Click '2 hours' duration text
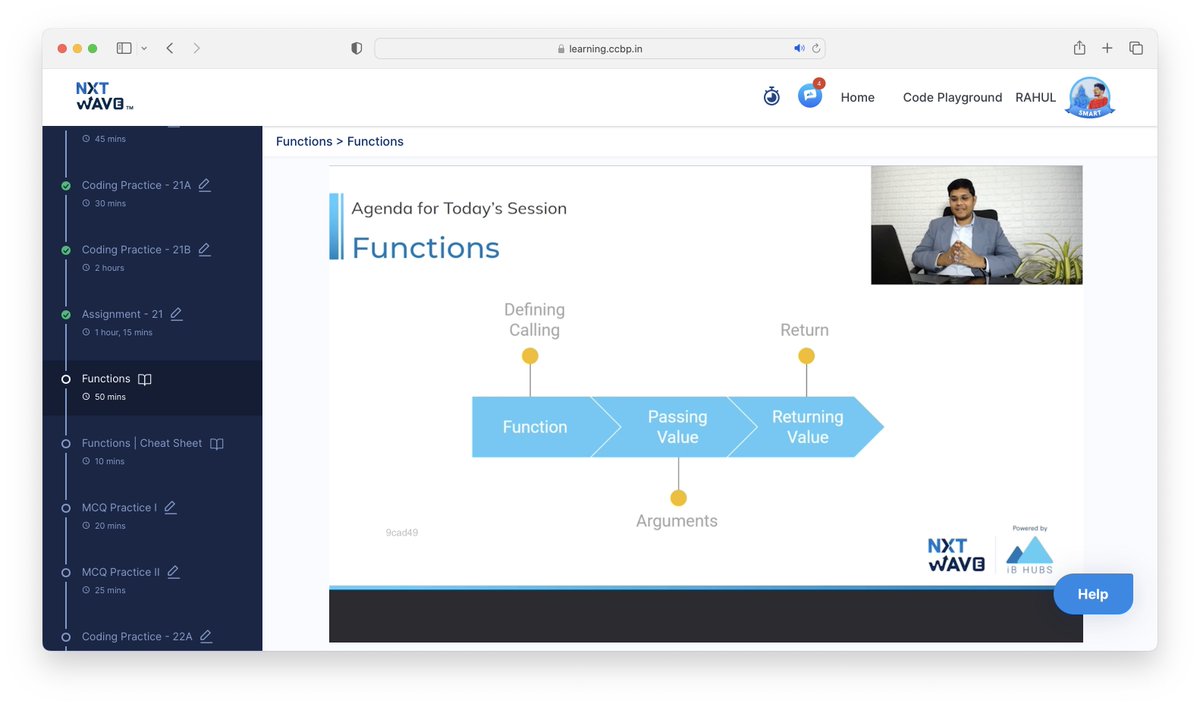This screenshot has width=1200, height=707. point(110,268)
